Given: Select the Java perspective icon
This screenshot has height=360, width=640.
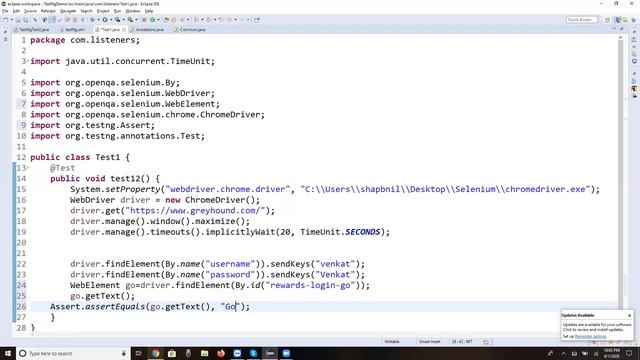Looking at the screenshot, I should click(x=618, y=20).
